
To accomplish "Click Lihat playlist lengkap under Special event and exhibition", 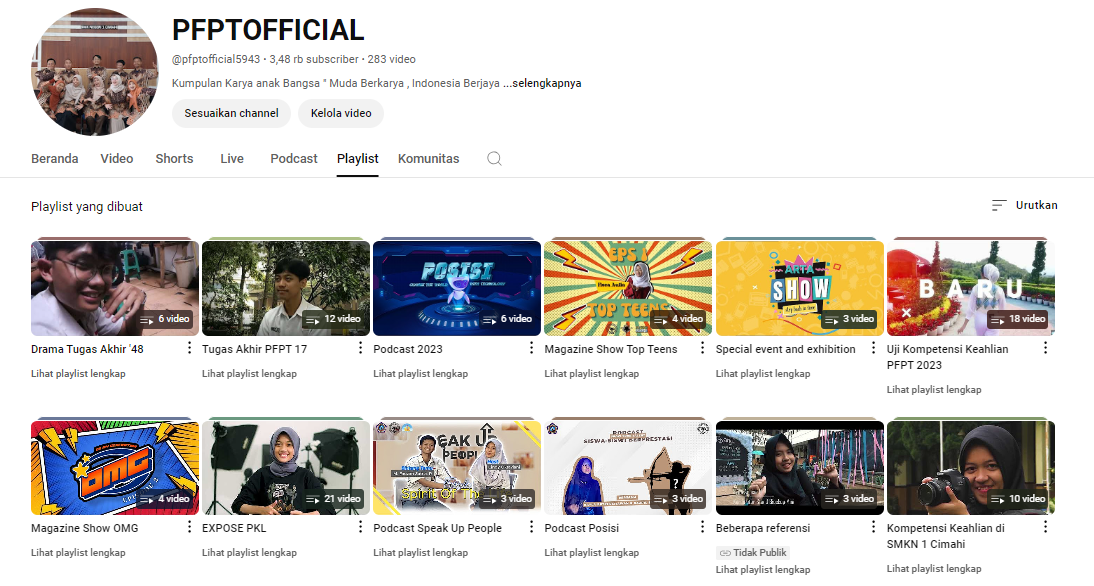I will [763, 373].
